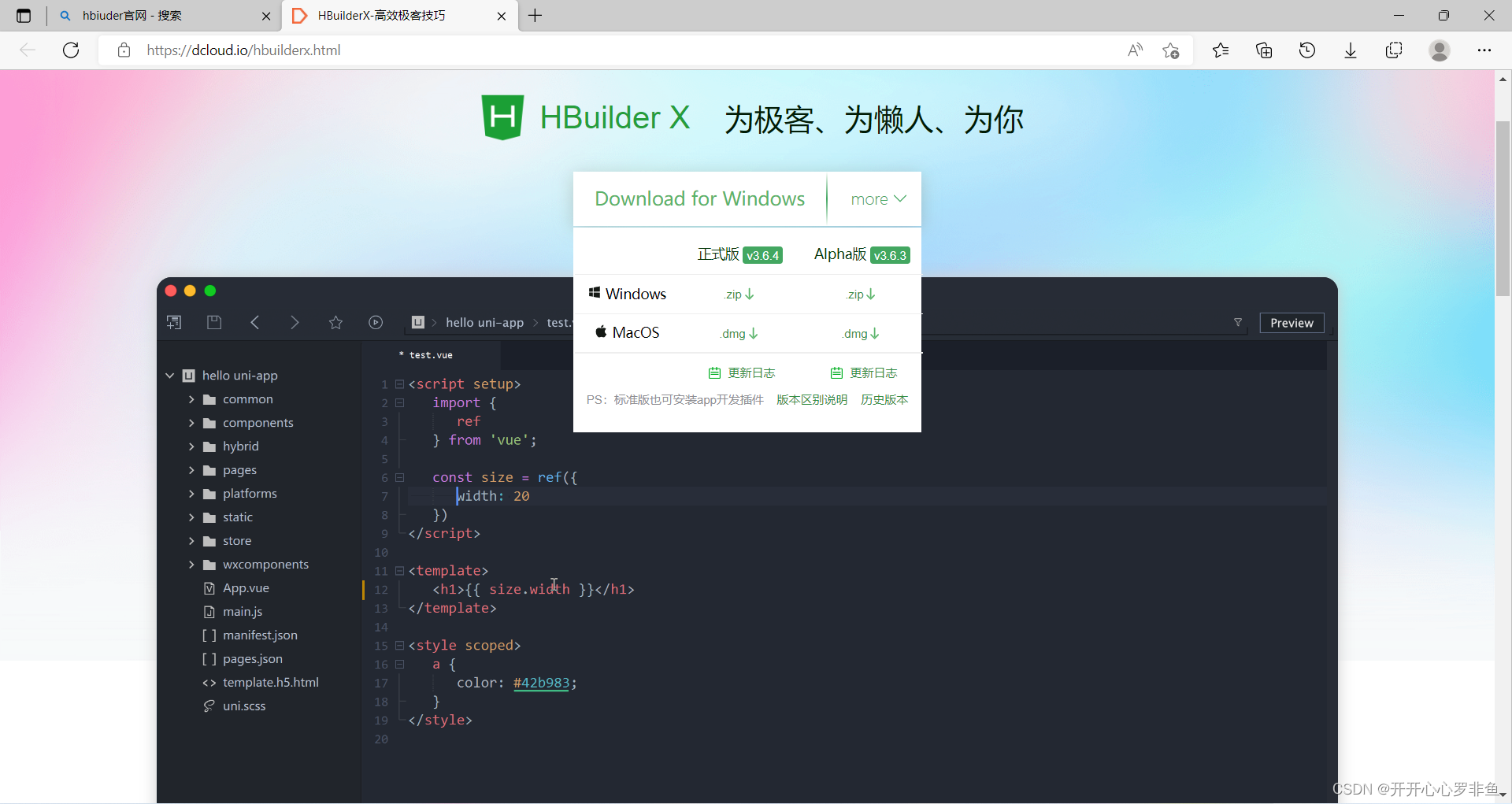Expand the platforms folder
This screenshot has height=804, width=1512.
point(191,494)
